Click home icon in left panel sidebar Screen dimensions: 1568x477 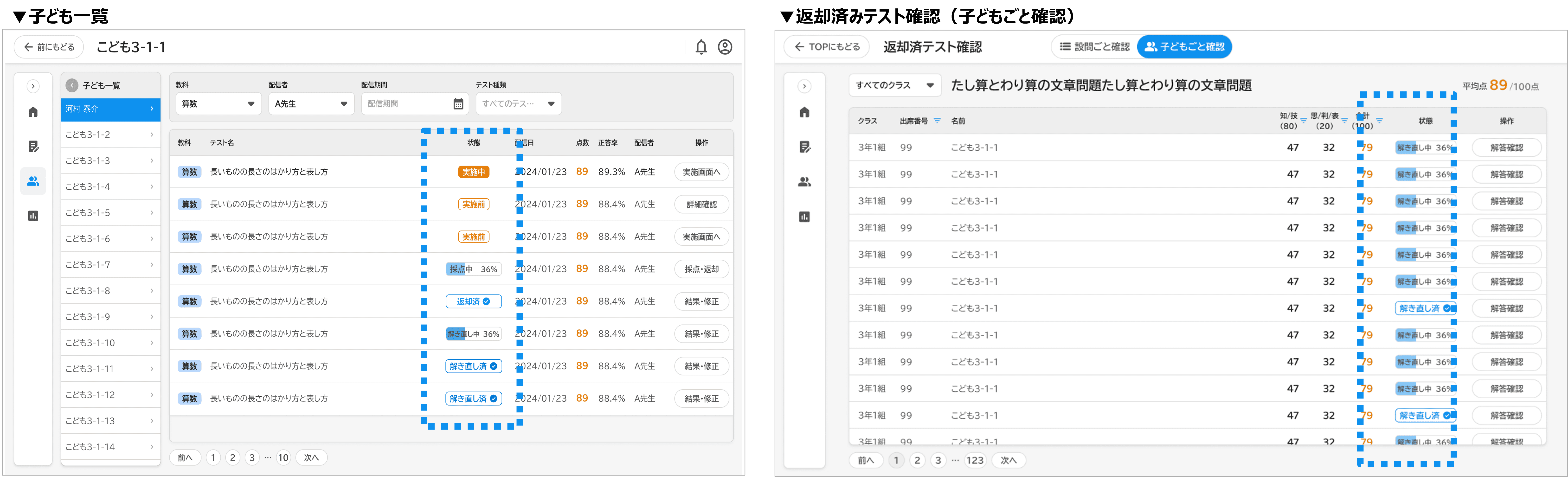tap(33, 112)
